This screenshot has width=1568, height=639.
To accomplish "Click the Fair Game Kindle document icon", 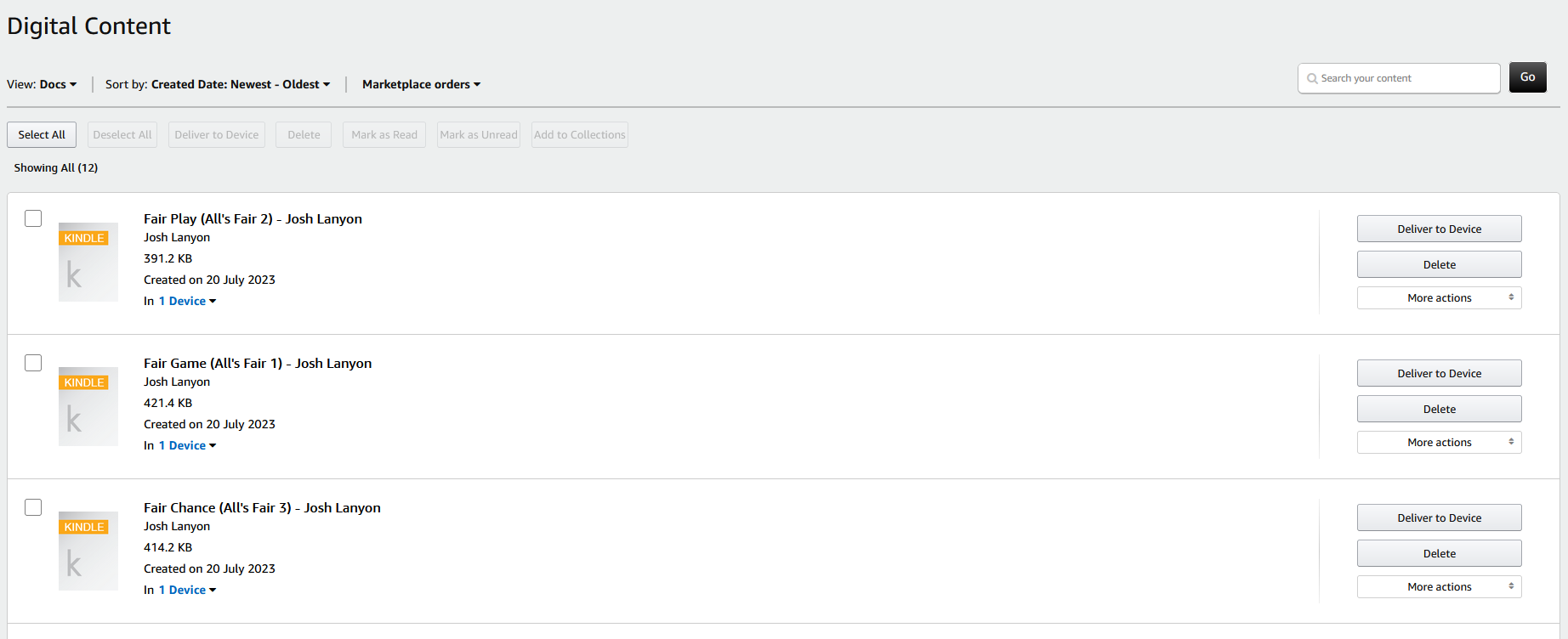I will [88, 406].
